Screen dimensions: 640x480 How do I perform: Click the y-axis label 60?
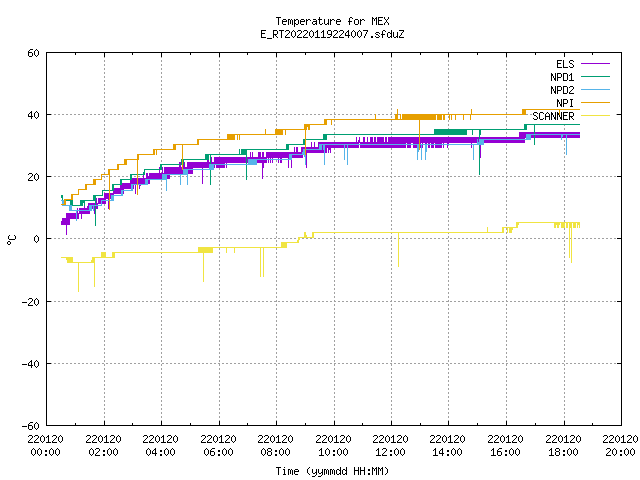(33, 53)
